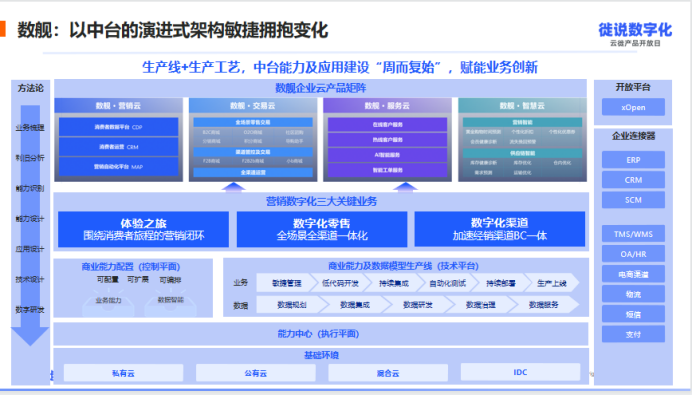Select the 数据治理 chevron step
This screenshot has height=395, width=692.
(x=481, y=305)
